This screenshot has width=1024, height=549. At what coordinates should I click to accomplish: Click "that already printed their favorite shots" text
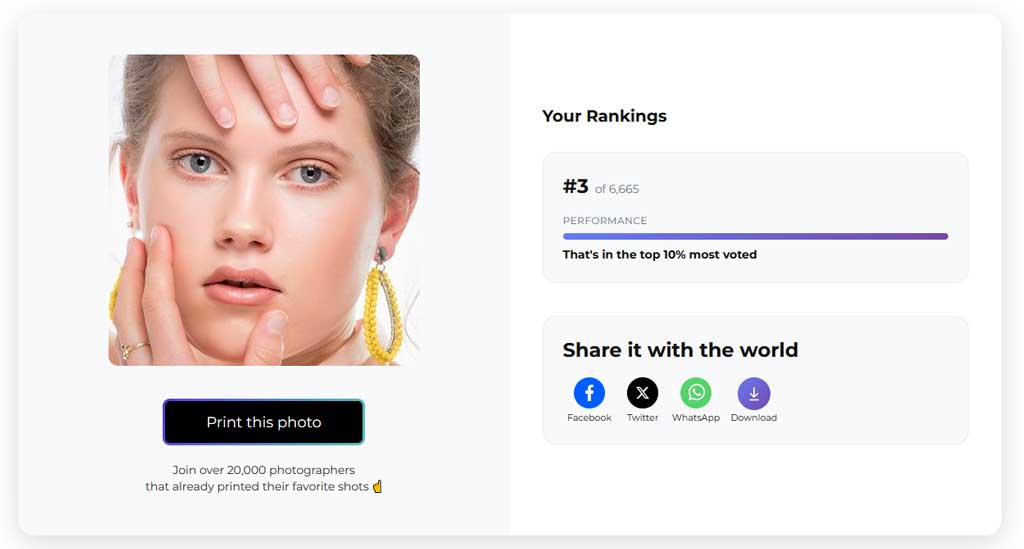click(x=257, y=487)
